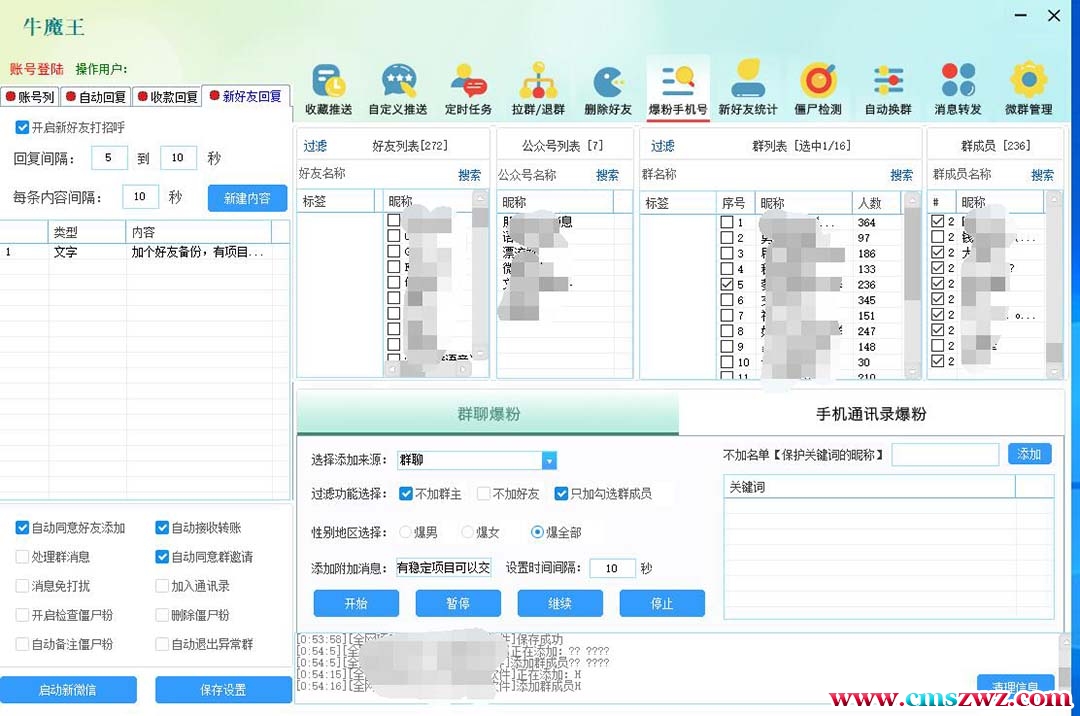Click 搜索 in the 群成员 panel
This screenshot has width=1080, height=716.
pos(1042,175)
